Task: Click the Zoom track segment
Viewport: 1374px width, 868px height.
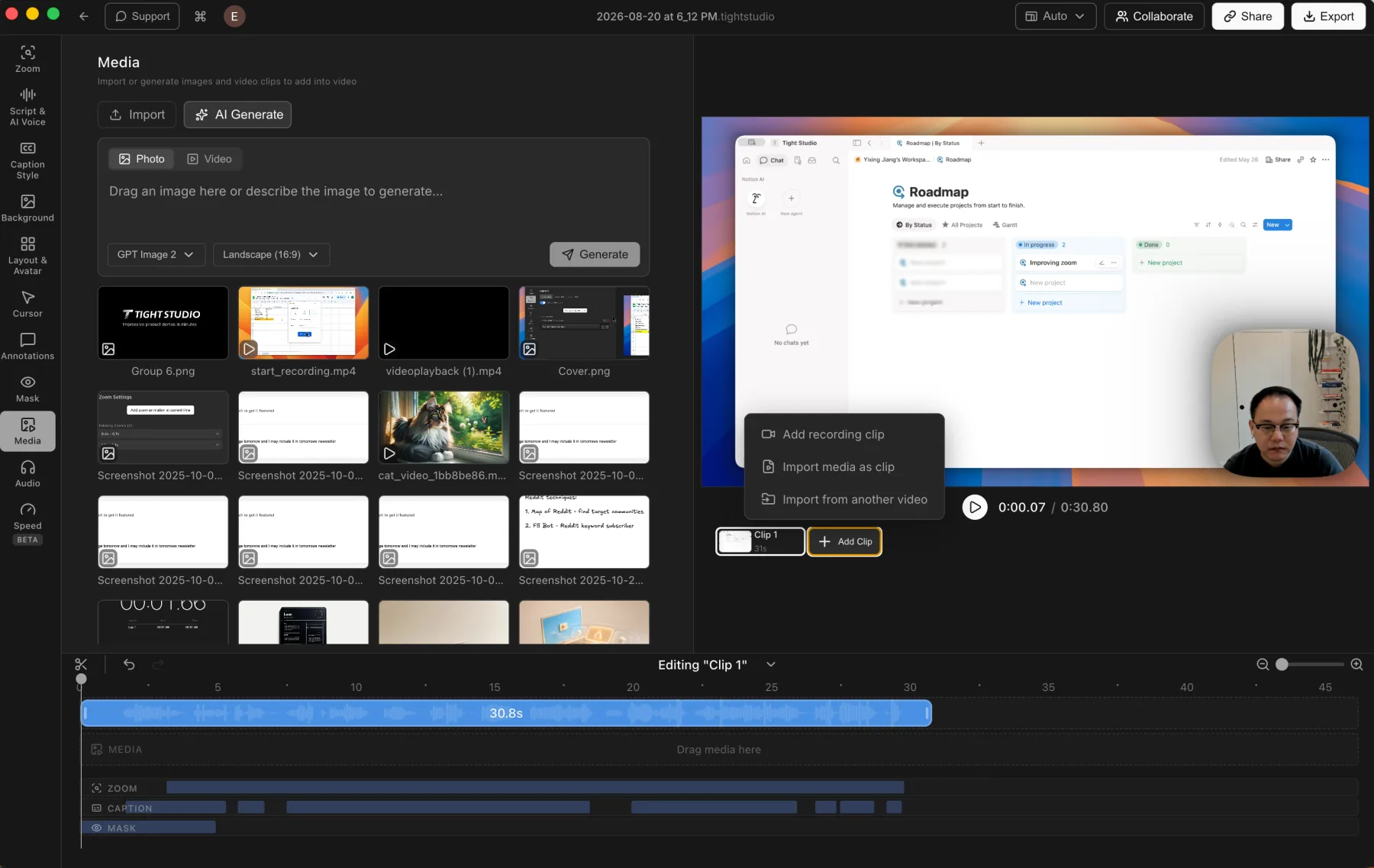Action: coord(535,787)
